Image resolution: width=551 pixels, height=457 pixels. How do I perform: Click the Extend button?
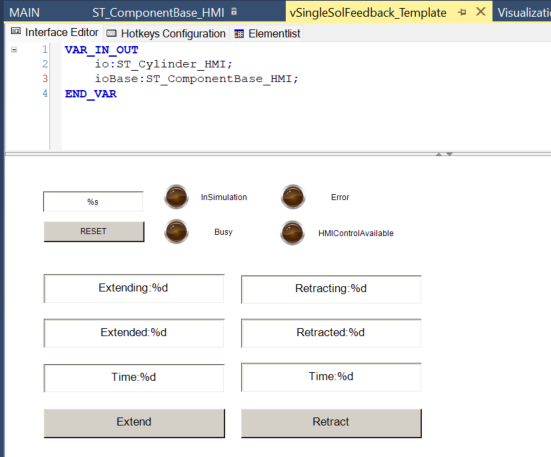point(134,423)
